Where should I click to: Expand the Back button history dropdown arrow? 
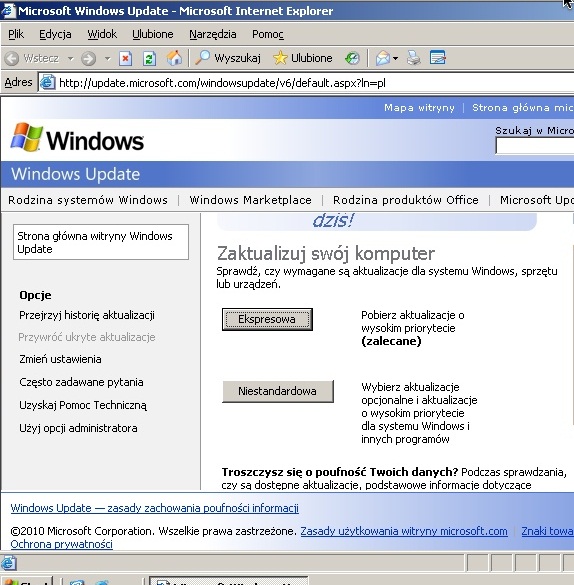pyautogui.click(x=70, y=59)
